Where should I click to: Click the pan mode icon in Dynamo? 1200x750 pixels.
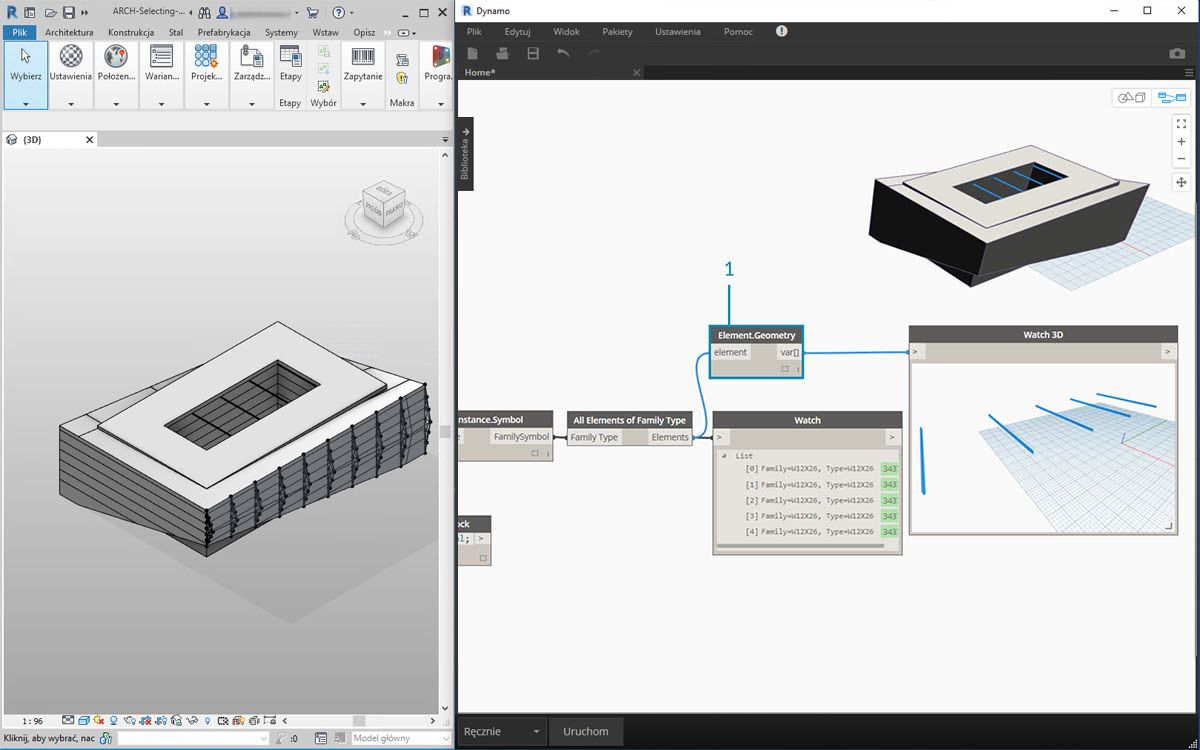1181,182
